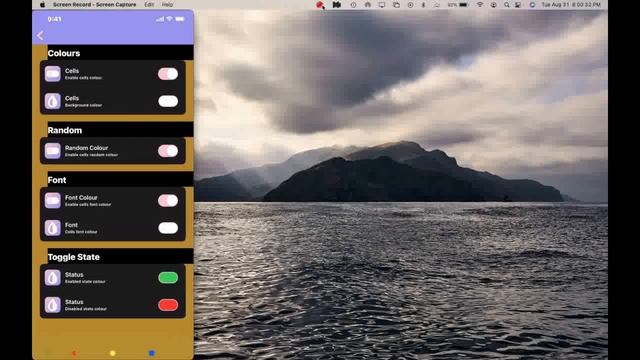Click the Random Colour row icon
Screen dimensions: 640x360
coord(53,151)
